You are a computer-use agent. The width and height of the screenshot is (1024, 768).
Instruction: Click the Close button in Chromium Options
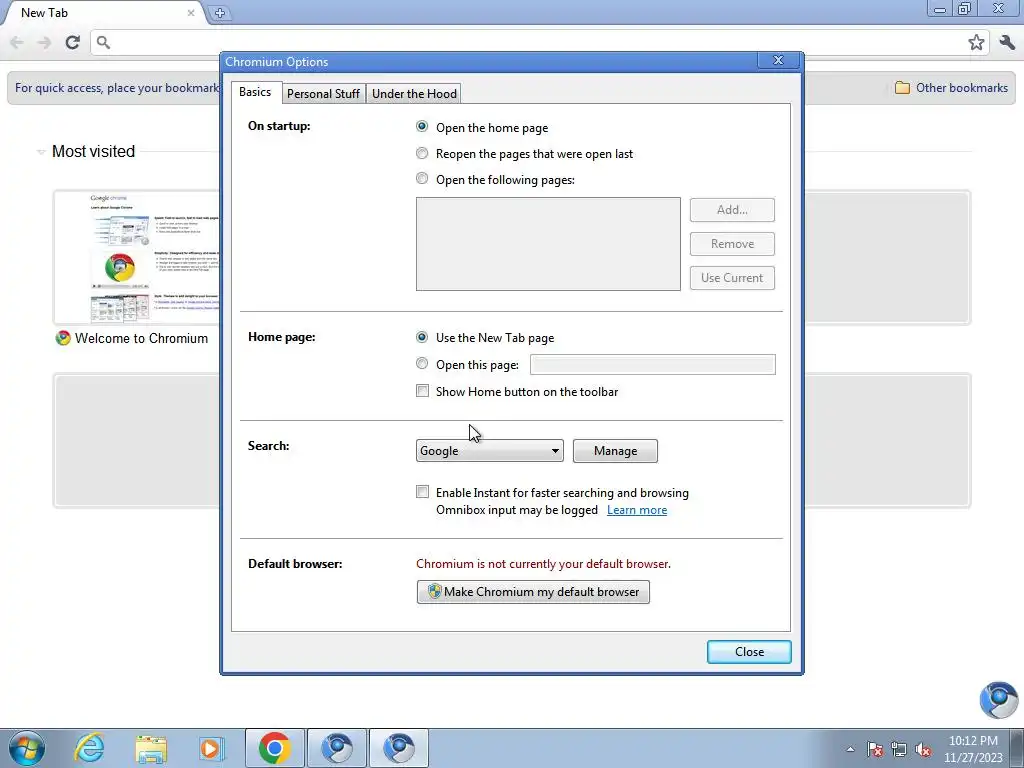point(749,652)
